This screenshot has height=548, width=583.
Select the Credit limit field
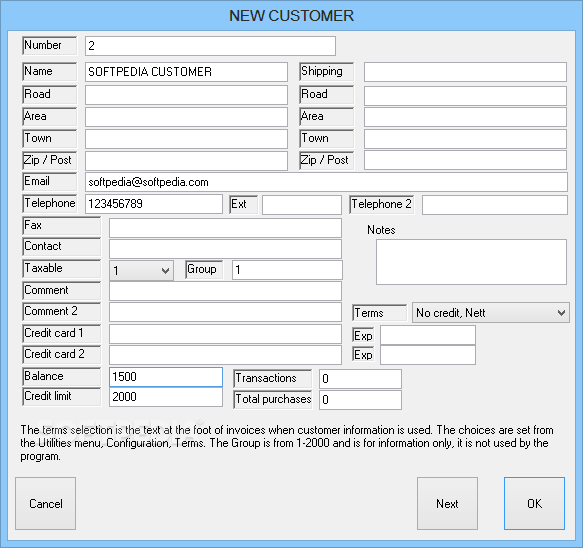pos(166,397)
